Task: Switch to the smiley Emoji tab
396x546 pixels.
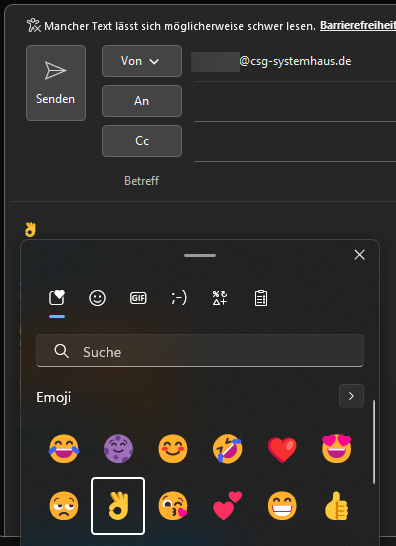Action: coord(98,298)
